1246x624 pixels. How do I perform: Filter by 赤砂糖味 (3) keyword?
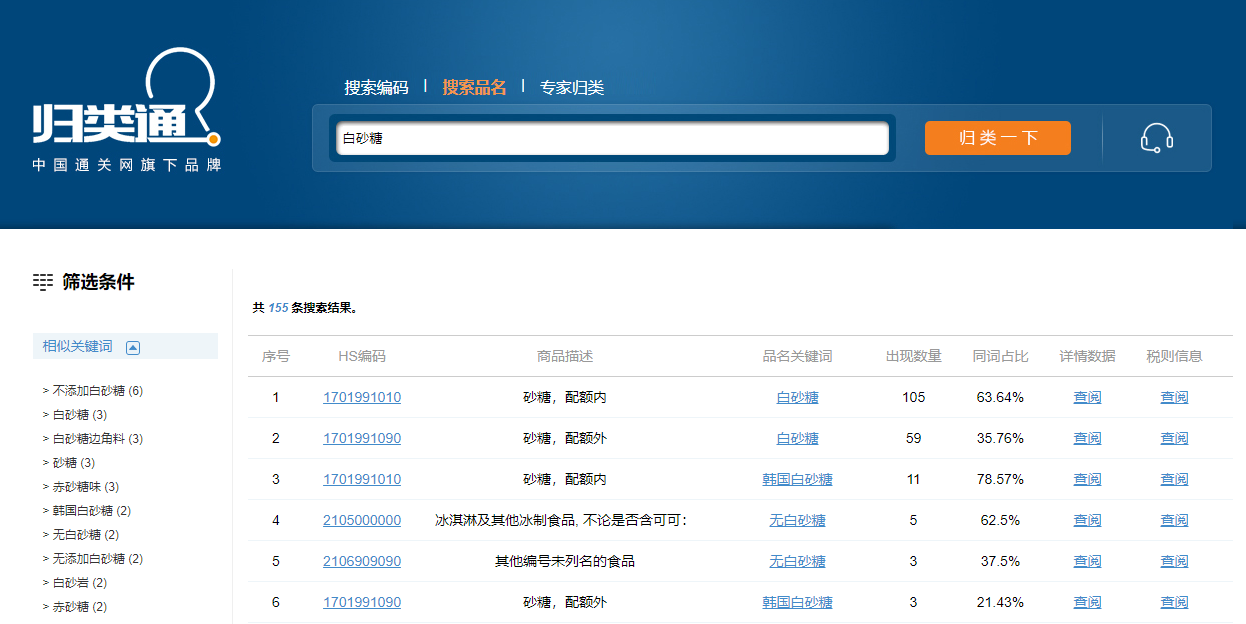point(85,487)
